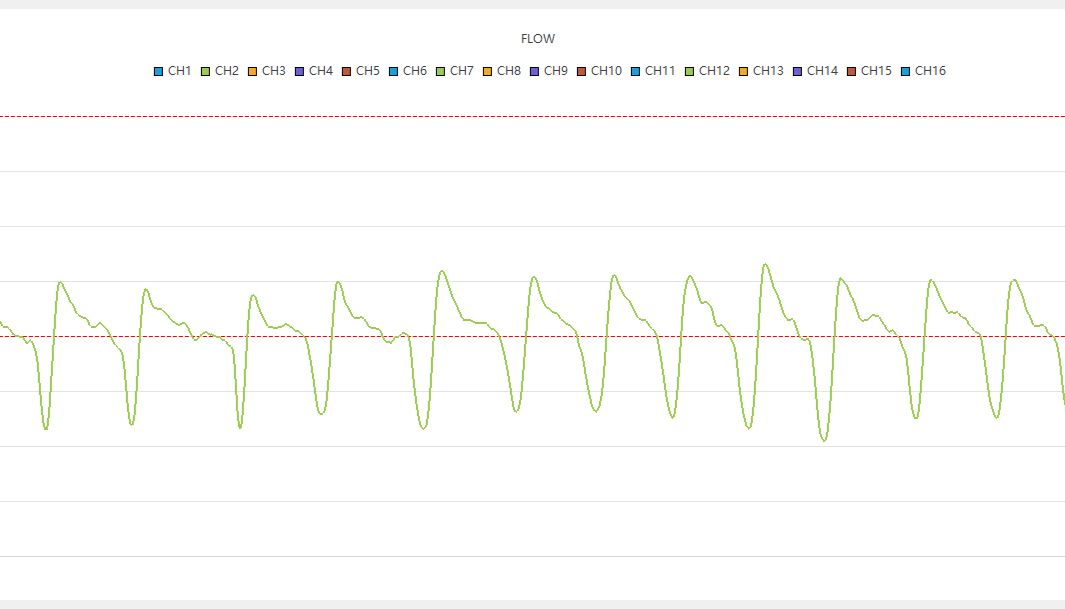
Task: Click the tallest peak of the green waveform
Action: (765, 264)
